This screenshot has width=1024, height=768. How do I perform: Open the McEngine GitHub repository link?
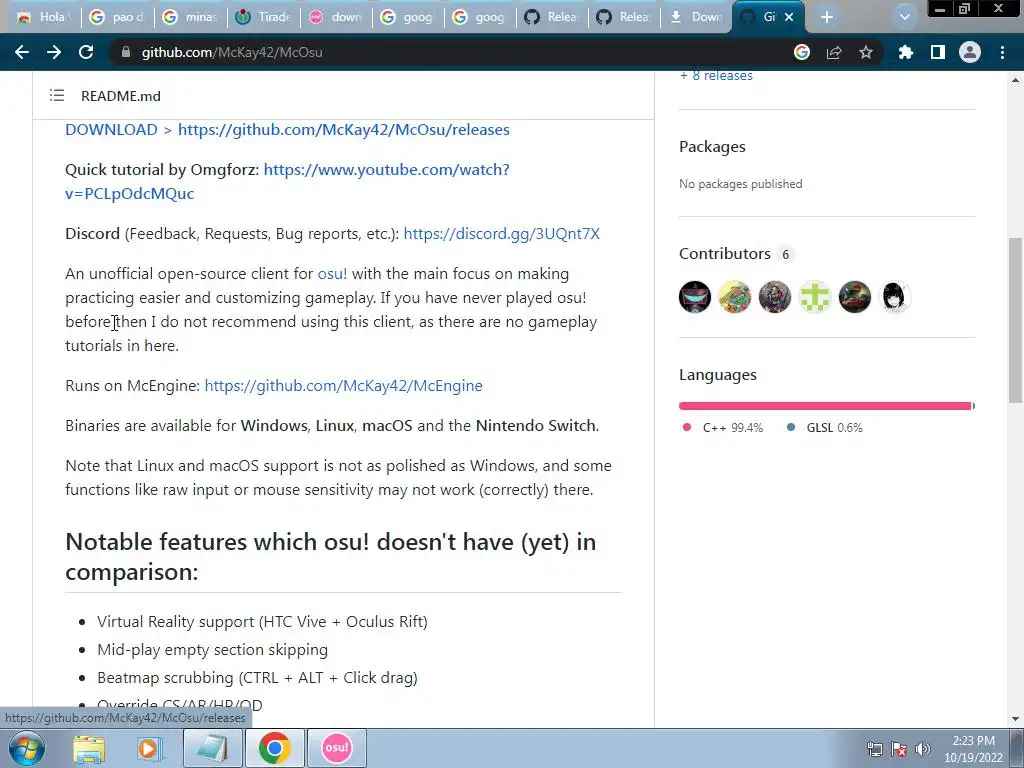click(x=344, y=386)
